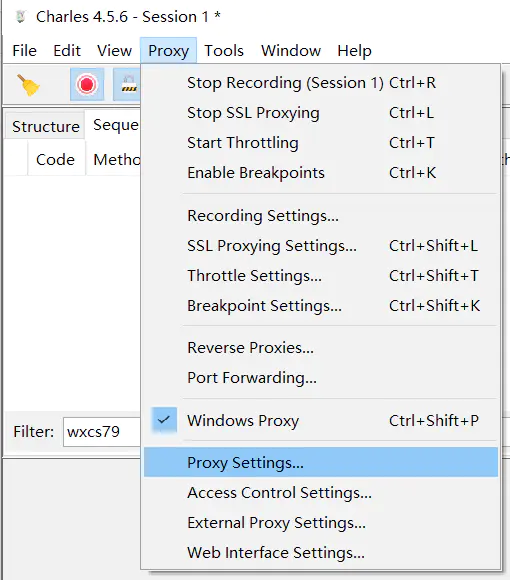Open the Tools menu

224,50
